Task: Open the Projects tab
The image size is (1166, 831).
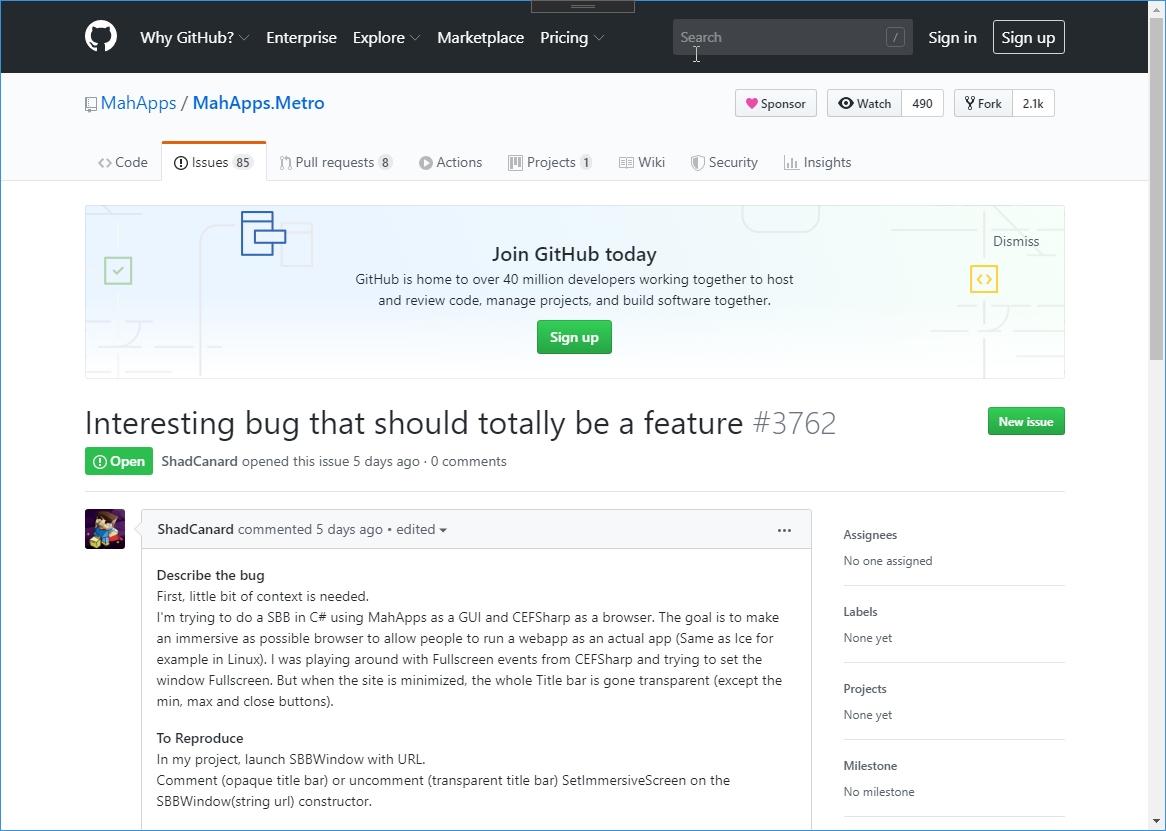Action: pyautogui.click(x=550, y=162)
